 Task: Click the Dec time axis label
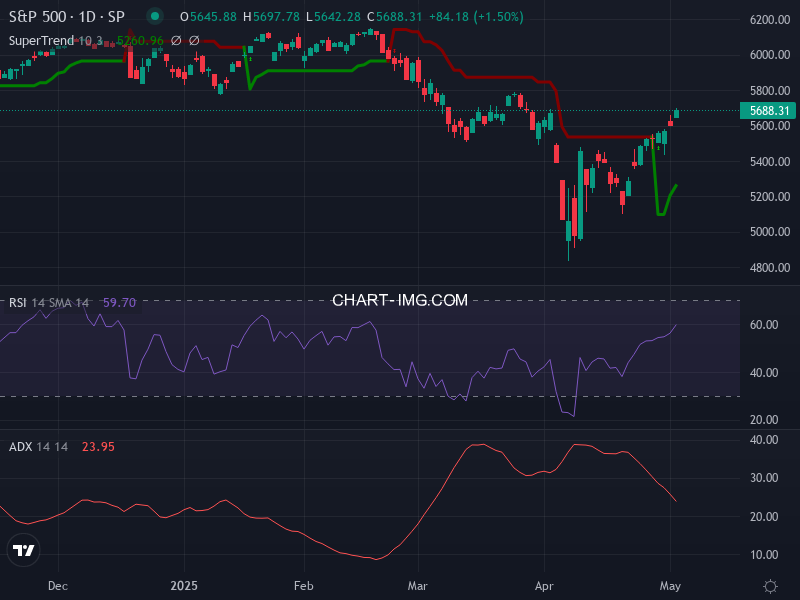pyautogui.click(x=58, y=586)
